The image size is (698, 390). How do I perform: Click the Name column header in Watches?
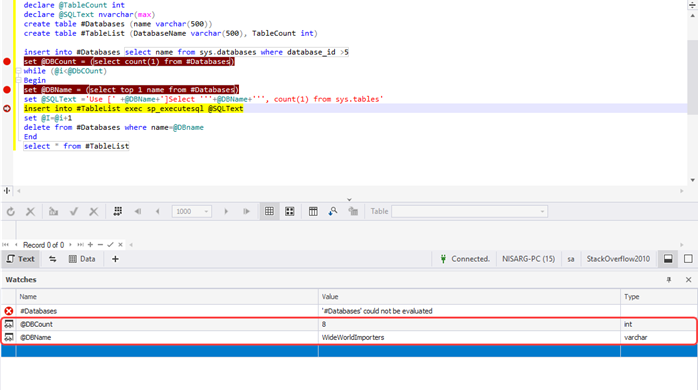tap(167, 297)
